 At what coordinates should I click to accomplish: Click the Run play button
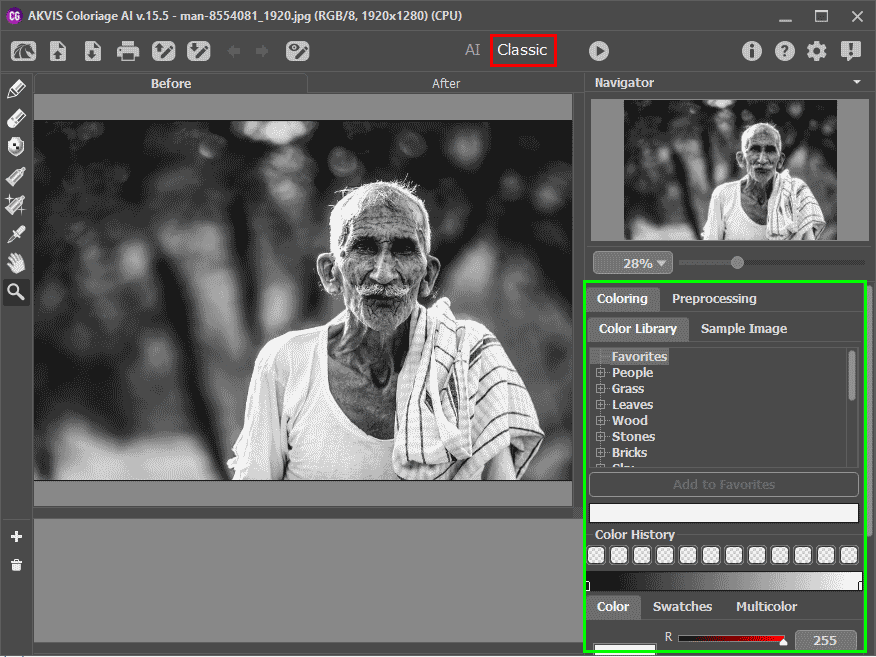tap(598, 51)
